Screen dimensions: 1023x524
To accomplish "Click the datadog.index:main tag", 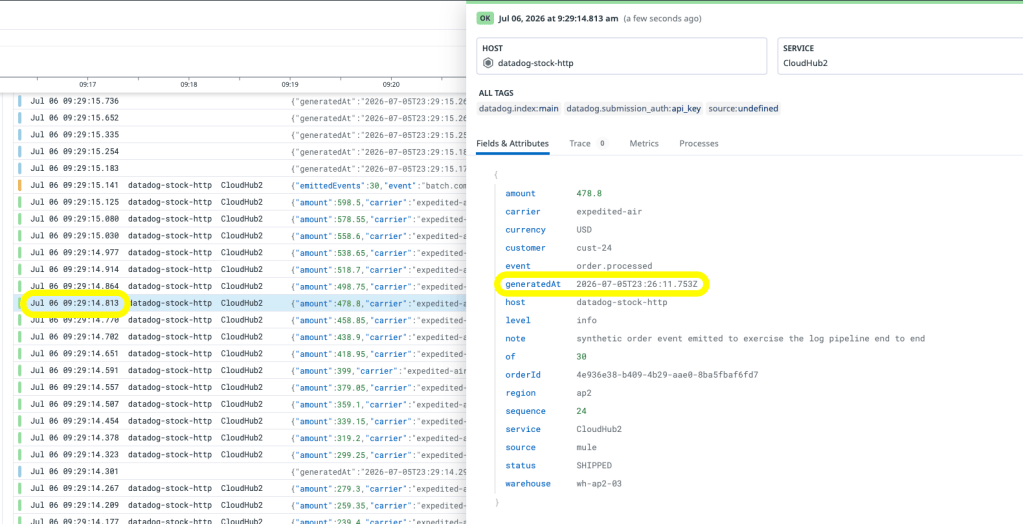I will tap(519, 109).
